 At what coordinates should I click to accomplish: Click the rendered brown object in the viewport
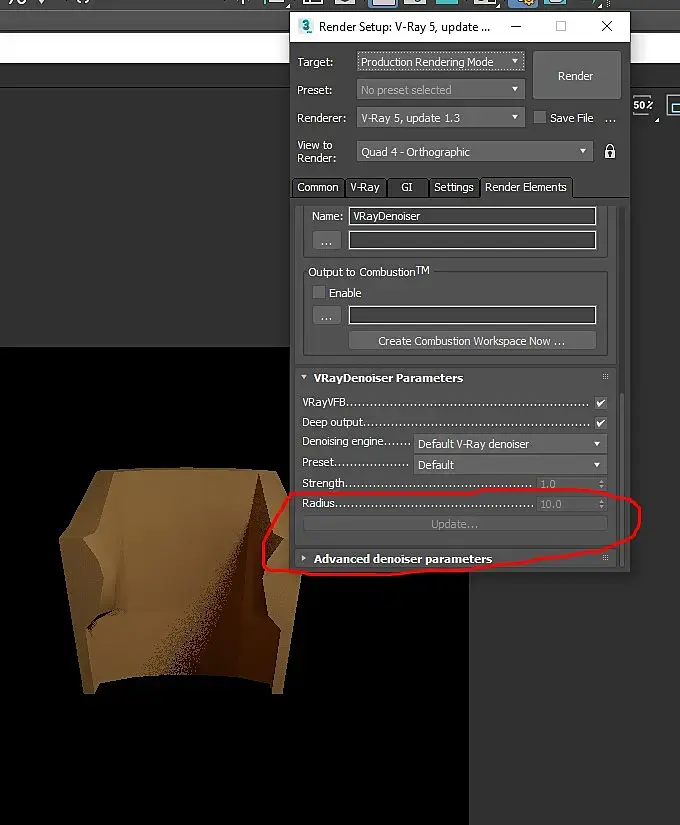(179, 579)
